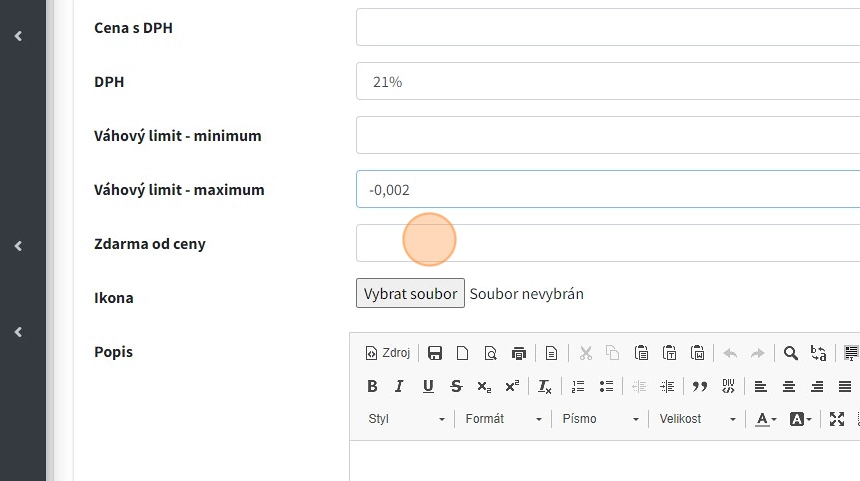Center align the text
860x481 pixels.
tap(789, 386)
